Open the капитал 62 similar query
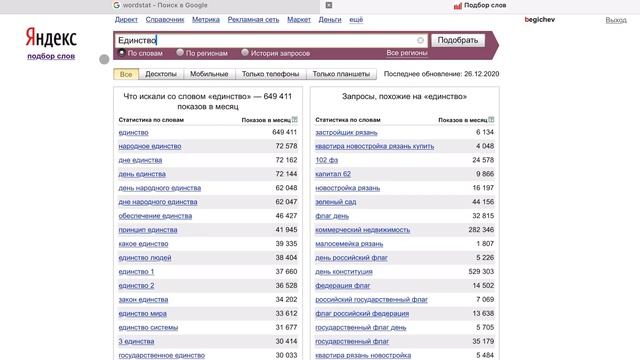This screenshot has height=360, width=640. [x=333, y=174]
